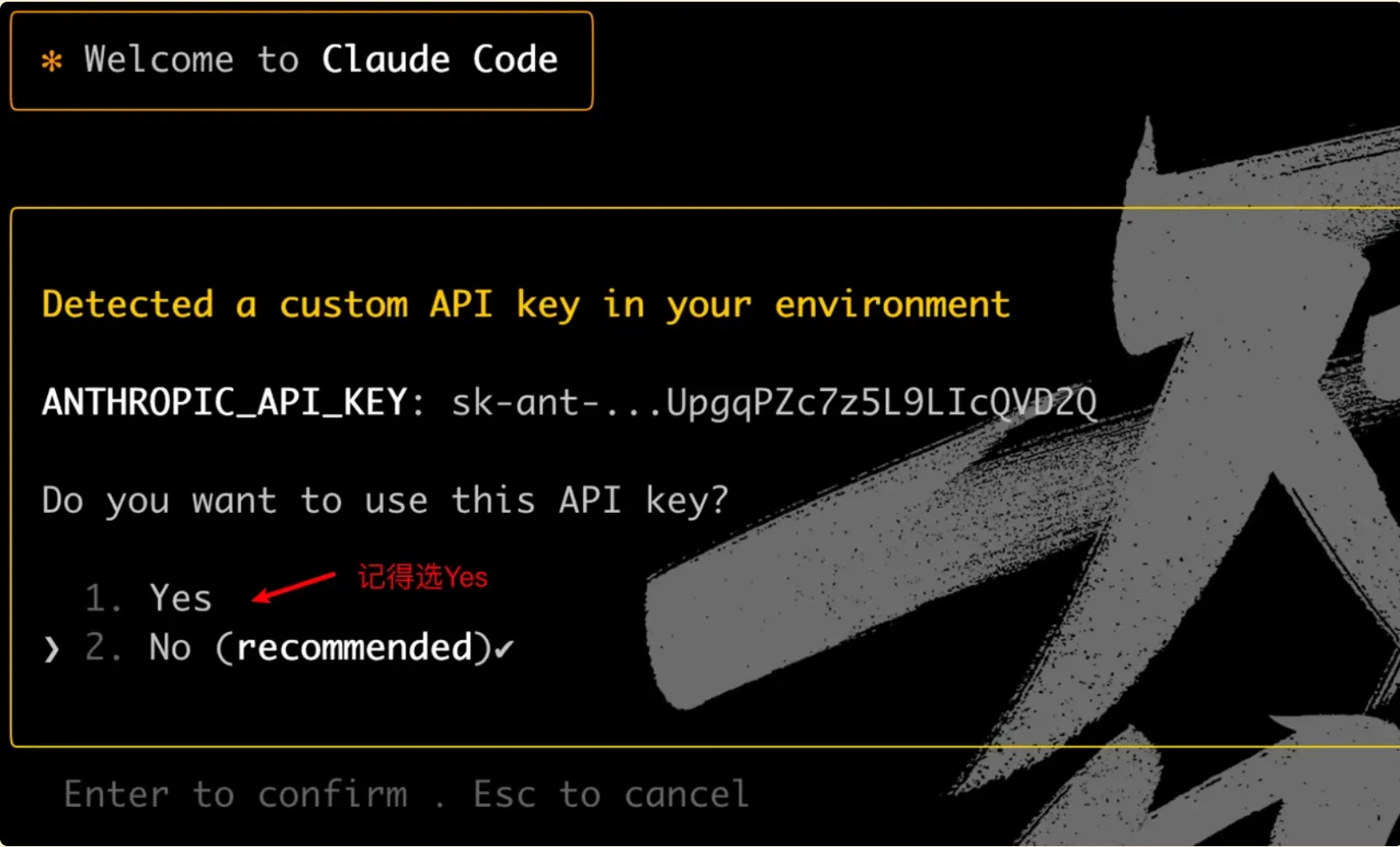
Task: Click the red annotation text 记得选Yes
Action: coord(423,577)
